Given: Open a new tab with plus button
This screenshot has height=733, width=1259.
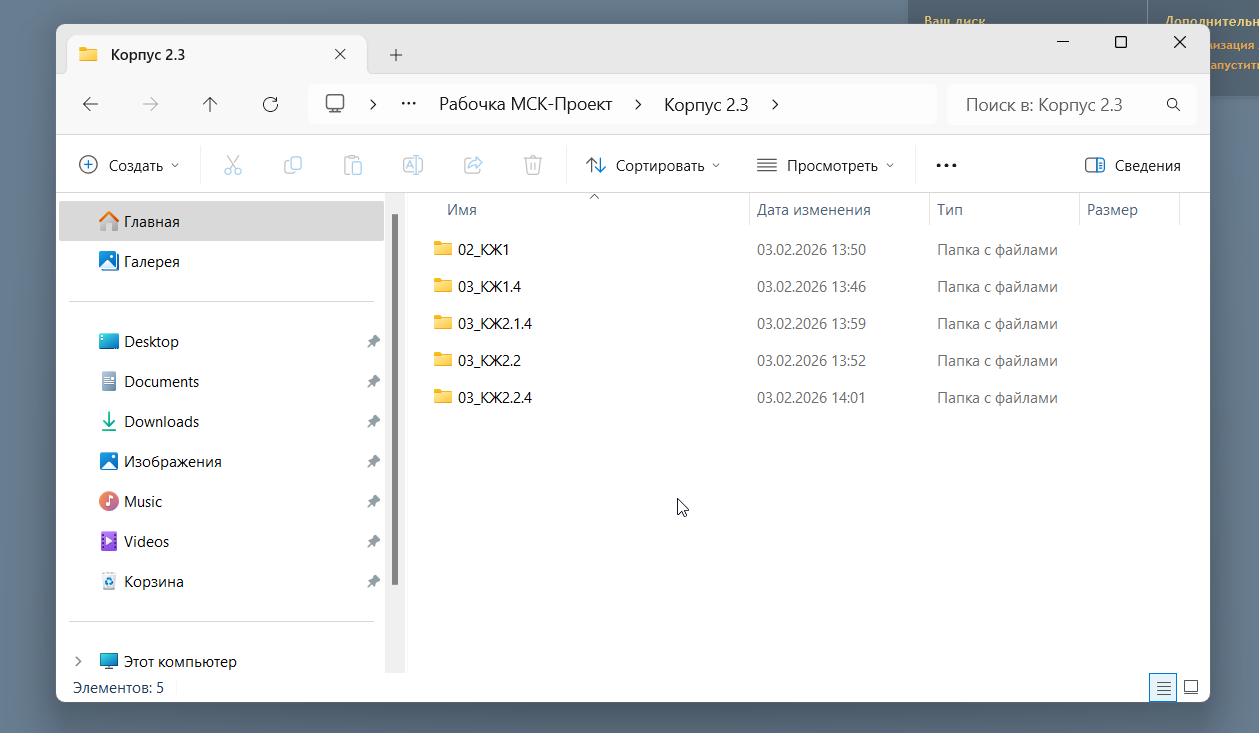Looking at the screenshot, I should (x=396, y=55).
